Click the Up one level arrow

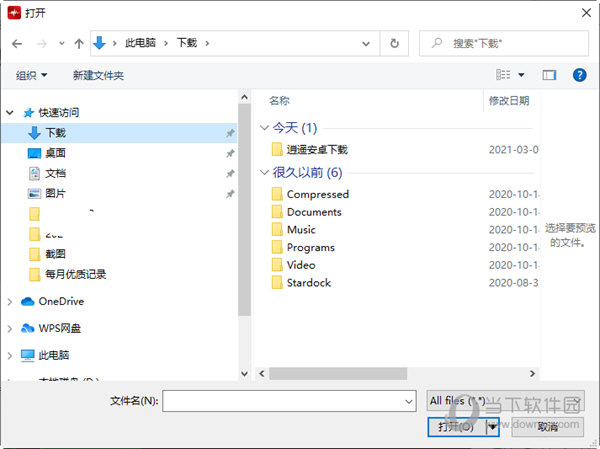point(79,43)
